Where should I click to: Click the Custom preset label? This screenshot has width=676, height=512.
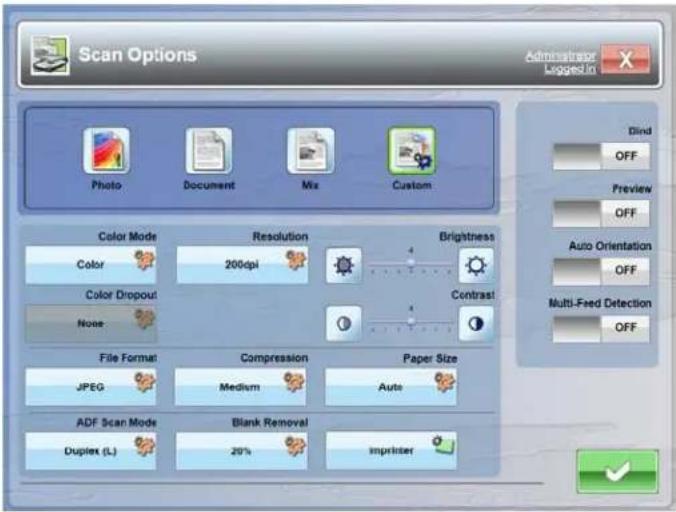point(412,185)
